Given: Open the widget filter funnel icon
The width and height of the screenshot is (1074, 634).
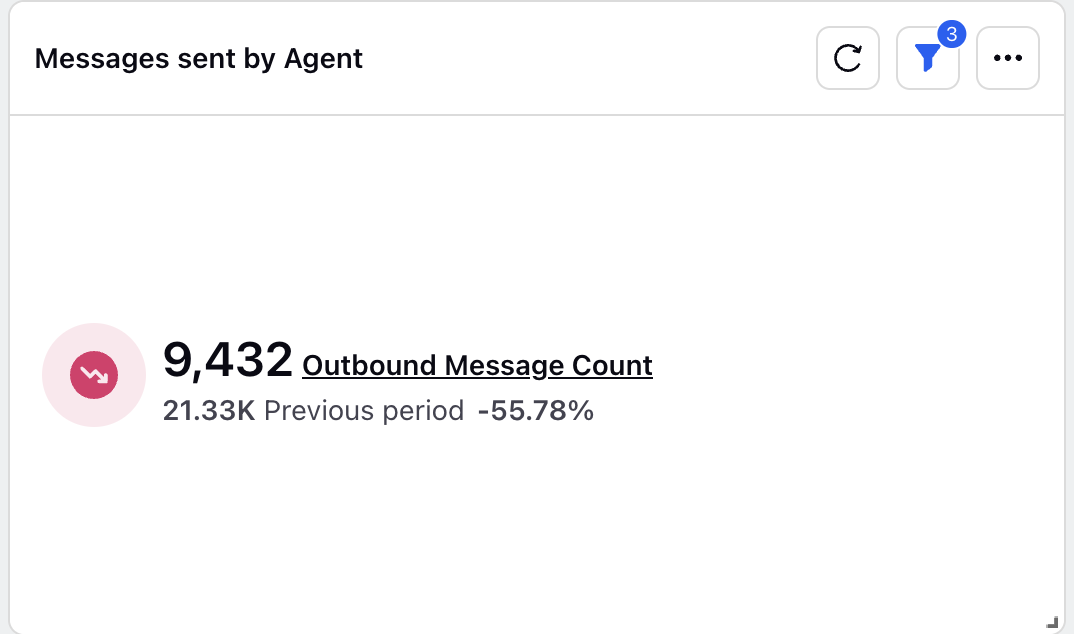Looking at the screenshot, I should [927, 58].
